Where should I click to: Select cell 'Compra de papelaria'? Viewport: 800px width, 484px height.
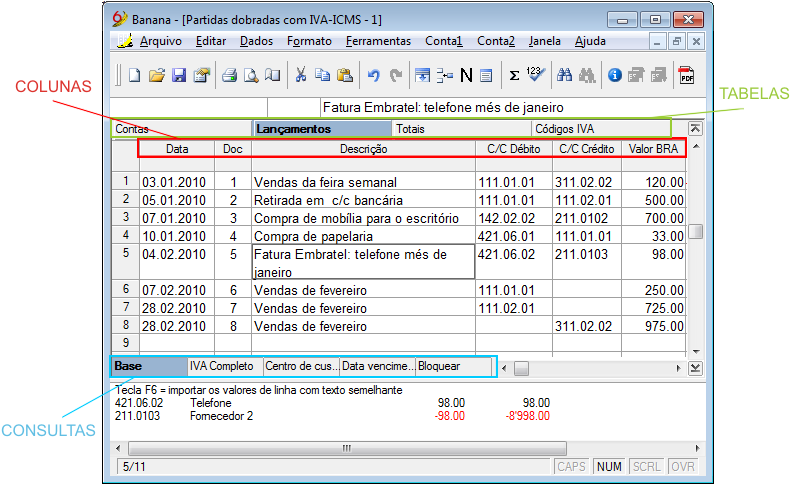click(363, 236)
